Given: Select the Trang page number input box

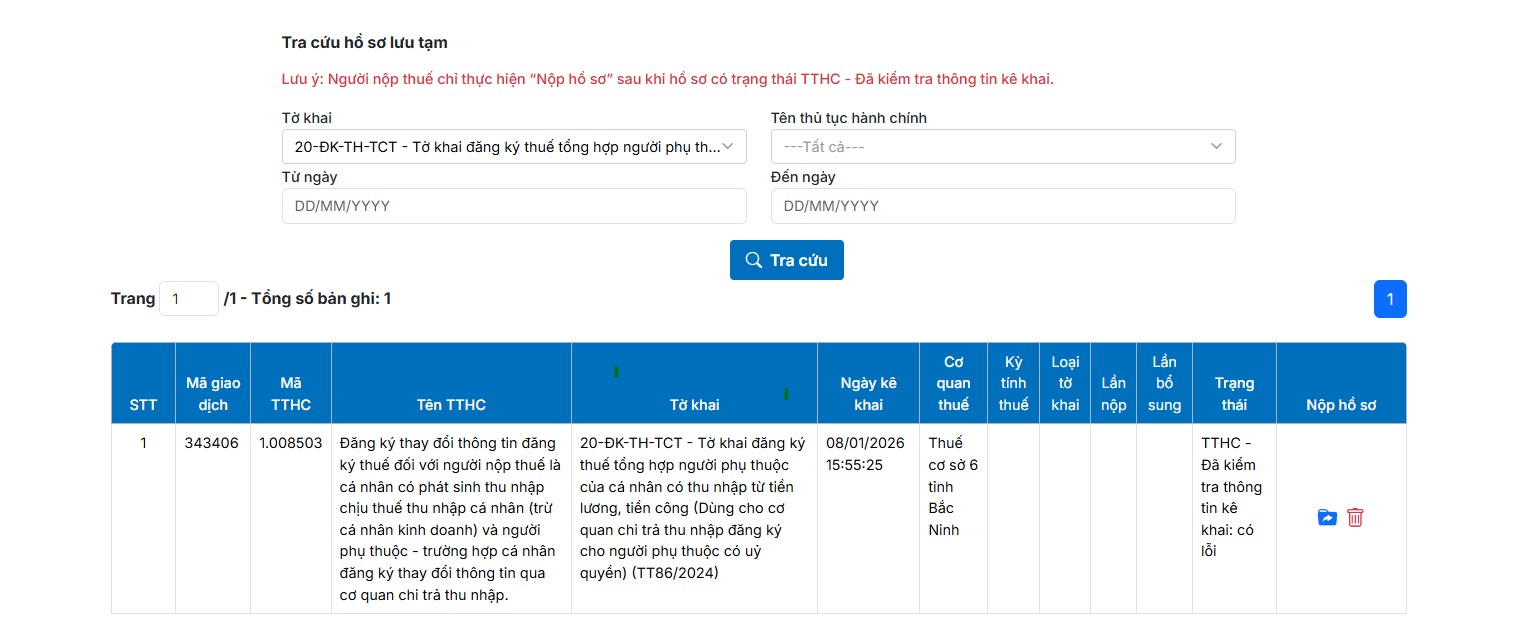Looking at the screenshot, I should pyautogui.click(x=188, y=299).
